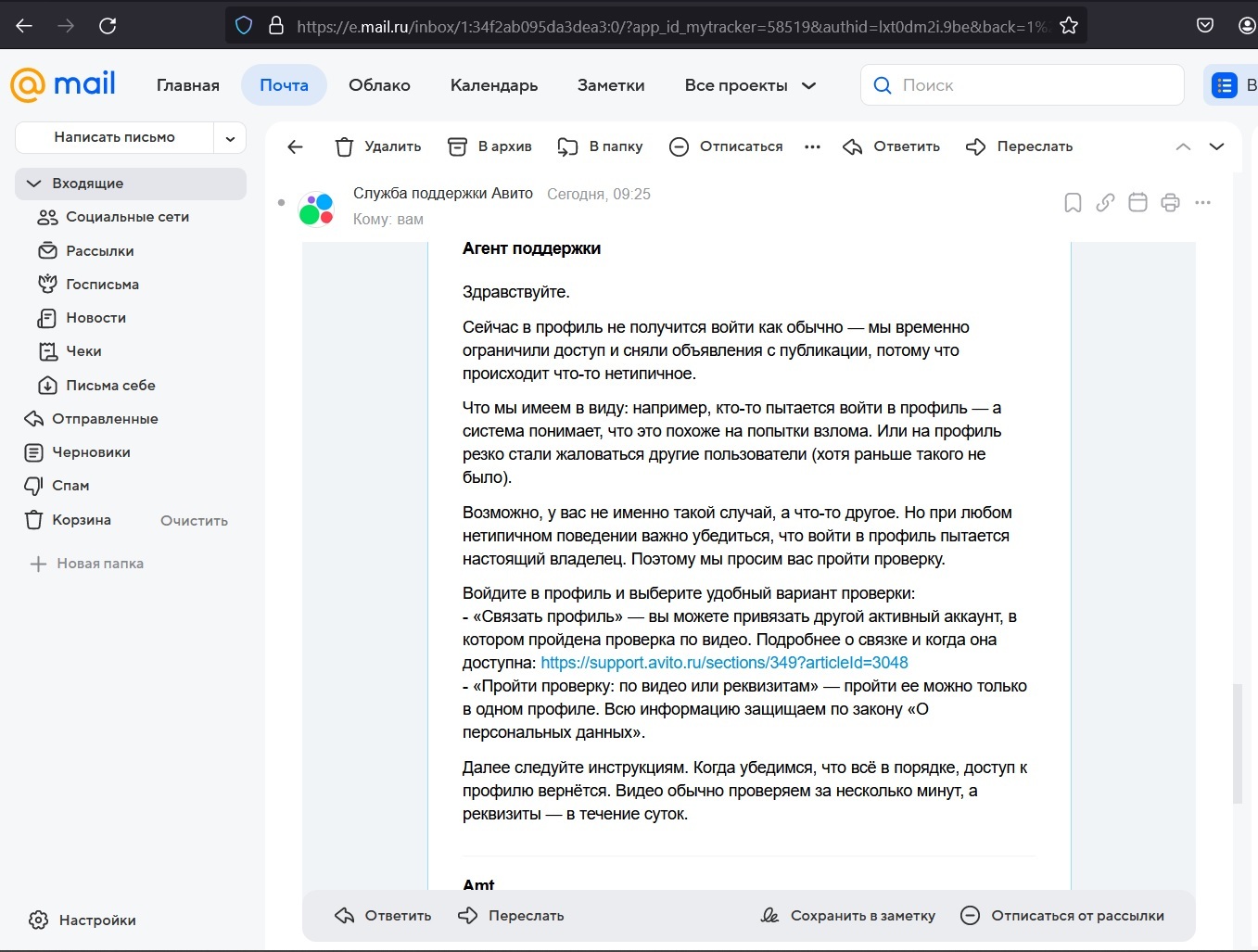Unsubscribe via Отписаться in toolbar
The width and height of the screenshot is (1258, 952).
726,146
